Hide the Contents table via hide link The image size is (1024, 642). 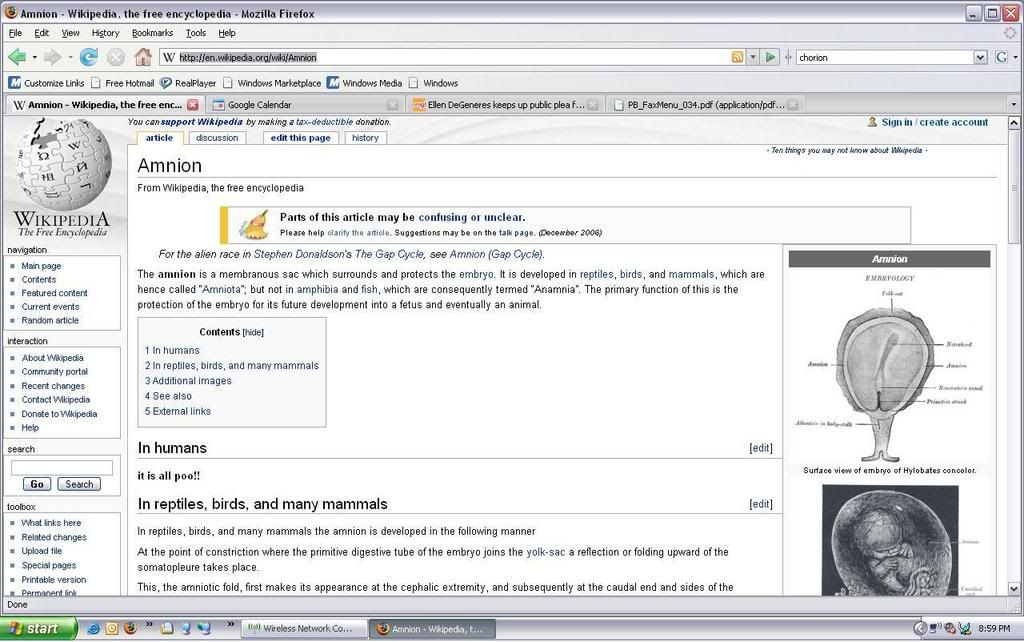point(253,332)
